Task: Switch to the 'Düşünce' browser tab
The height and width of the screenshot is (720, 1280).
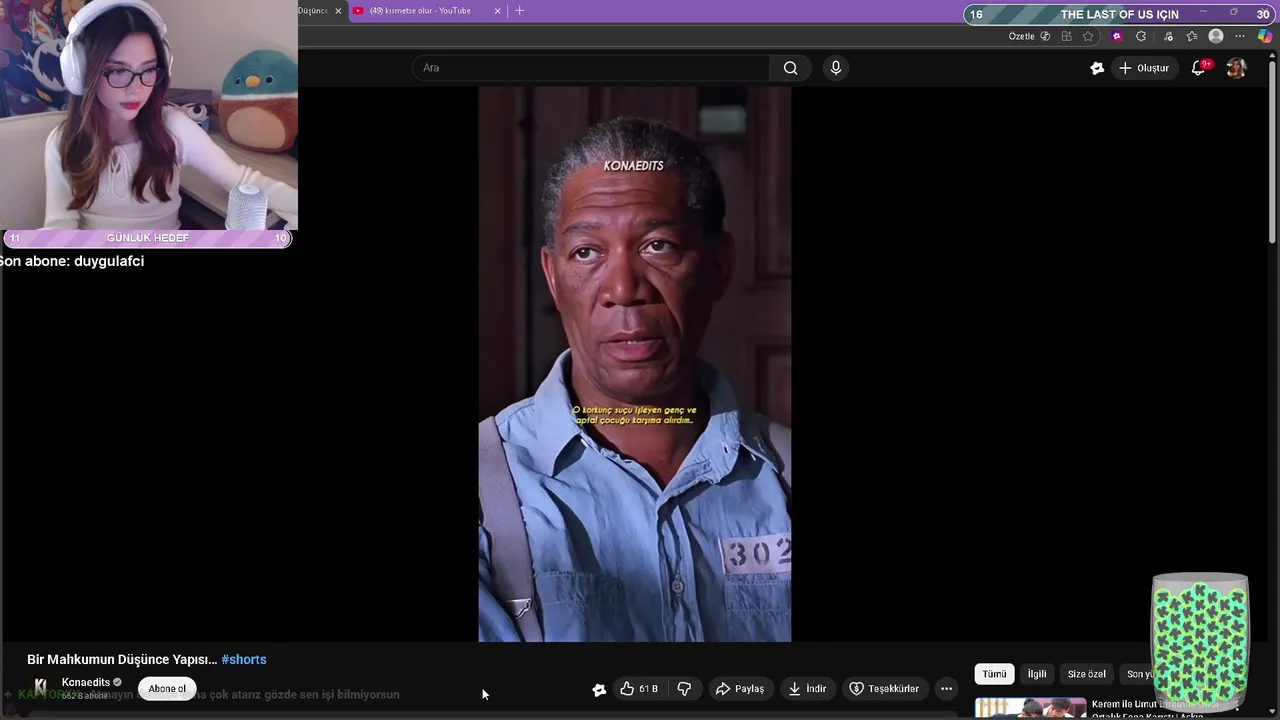Action: coord(313,11)
